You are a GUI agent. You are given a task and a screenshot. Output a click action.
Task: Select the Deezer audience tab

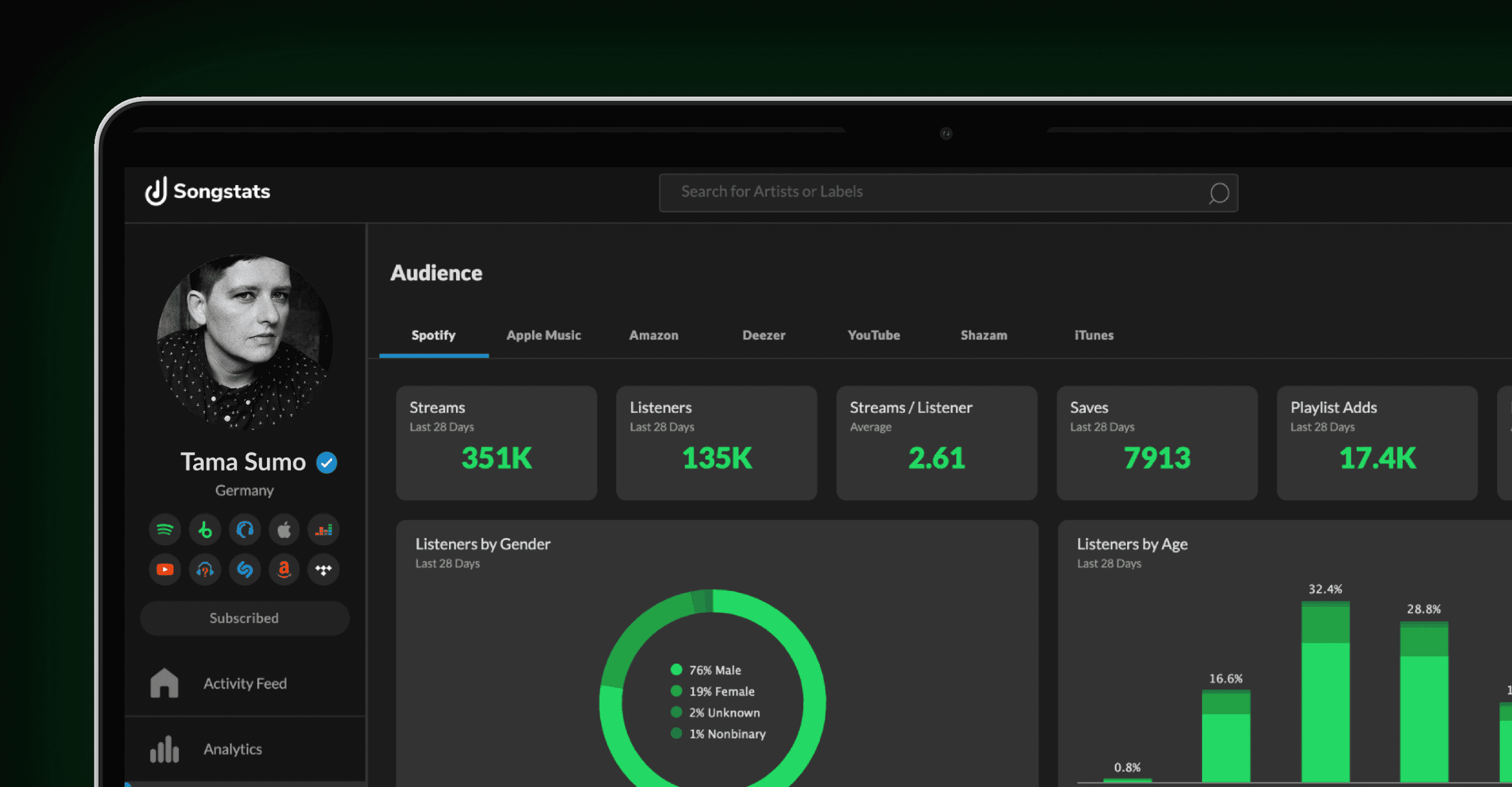tap(763, 335)
